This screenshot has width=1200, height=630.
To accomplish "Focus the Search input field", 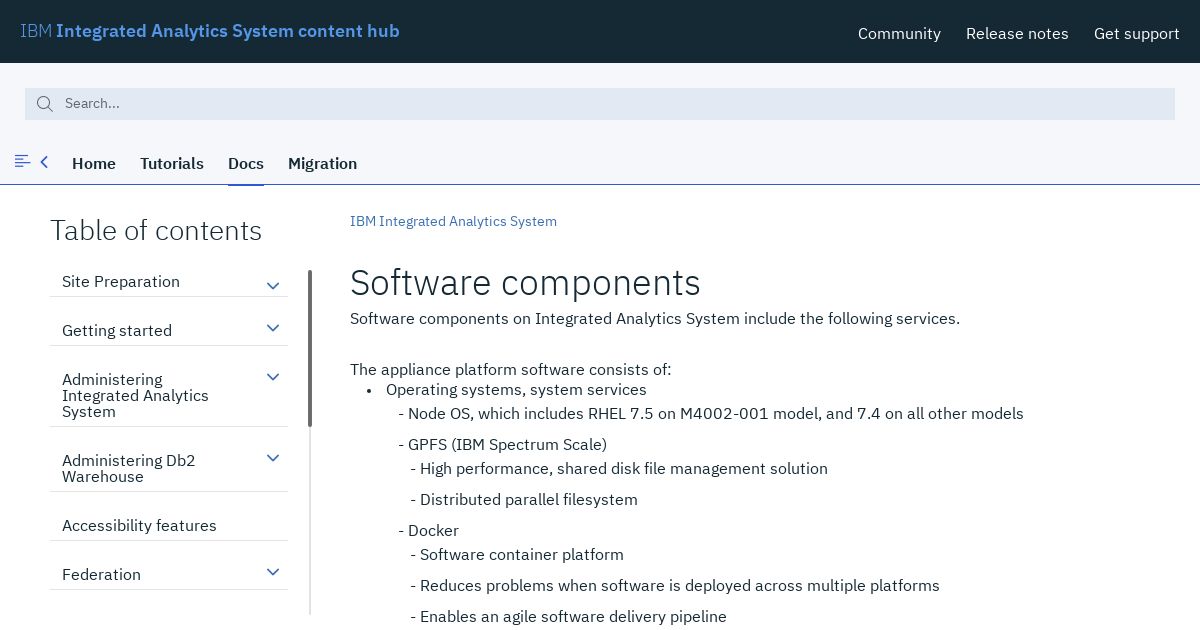I will tap(600, 104).
